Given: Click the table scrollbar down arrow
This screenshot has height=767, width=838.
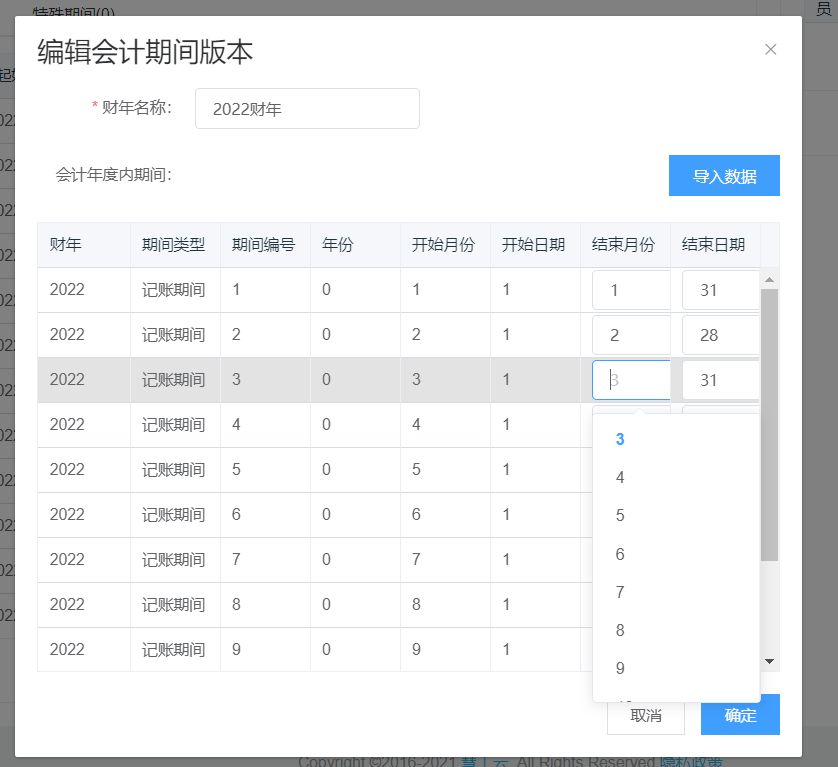Looking at the screenshot, I should [769, 661].
